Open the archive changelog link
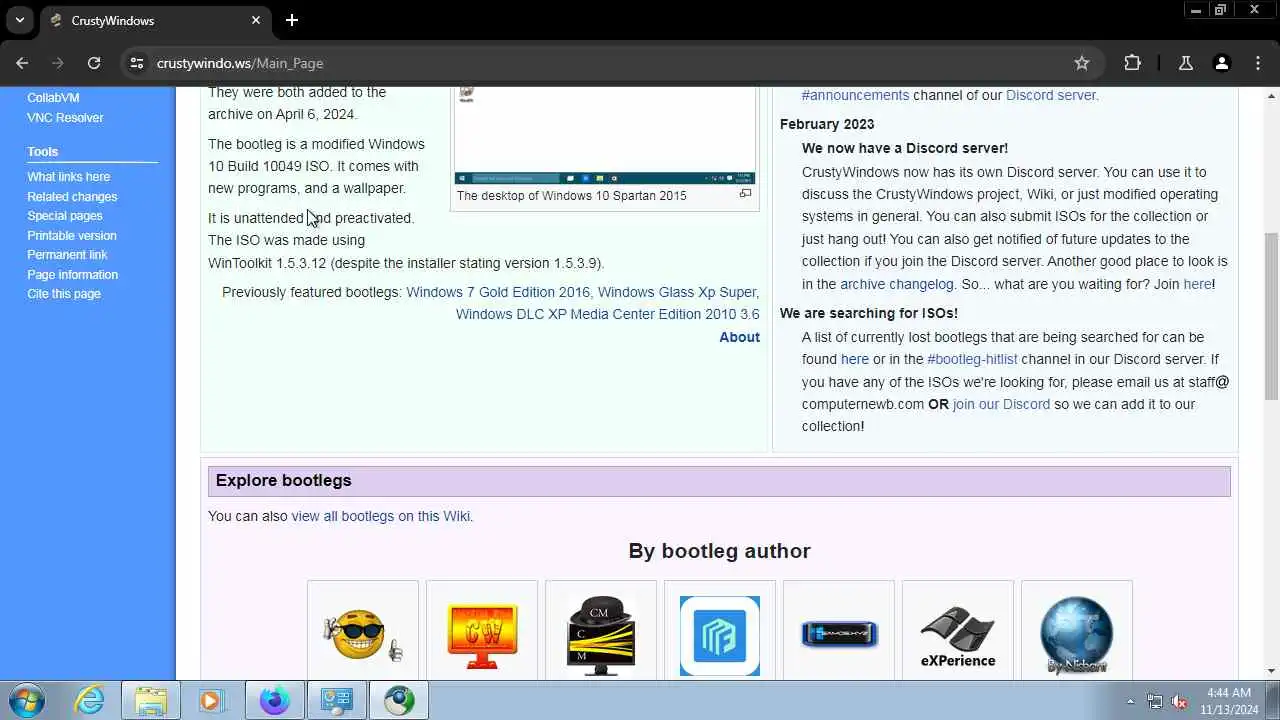 tap(897, 284)
